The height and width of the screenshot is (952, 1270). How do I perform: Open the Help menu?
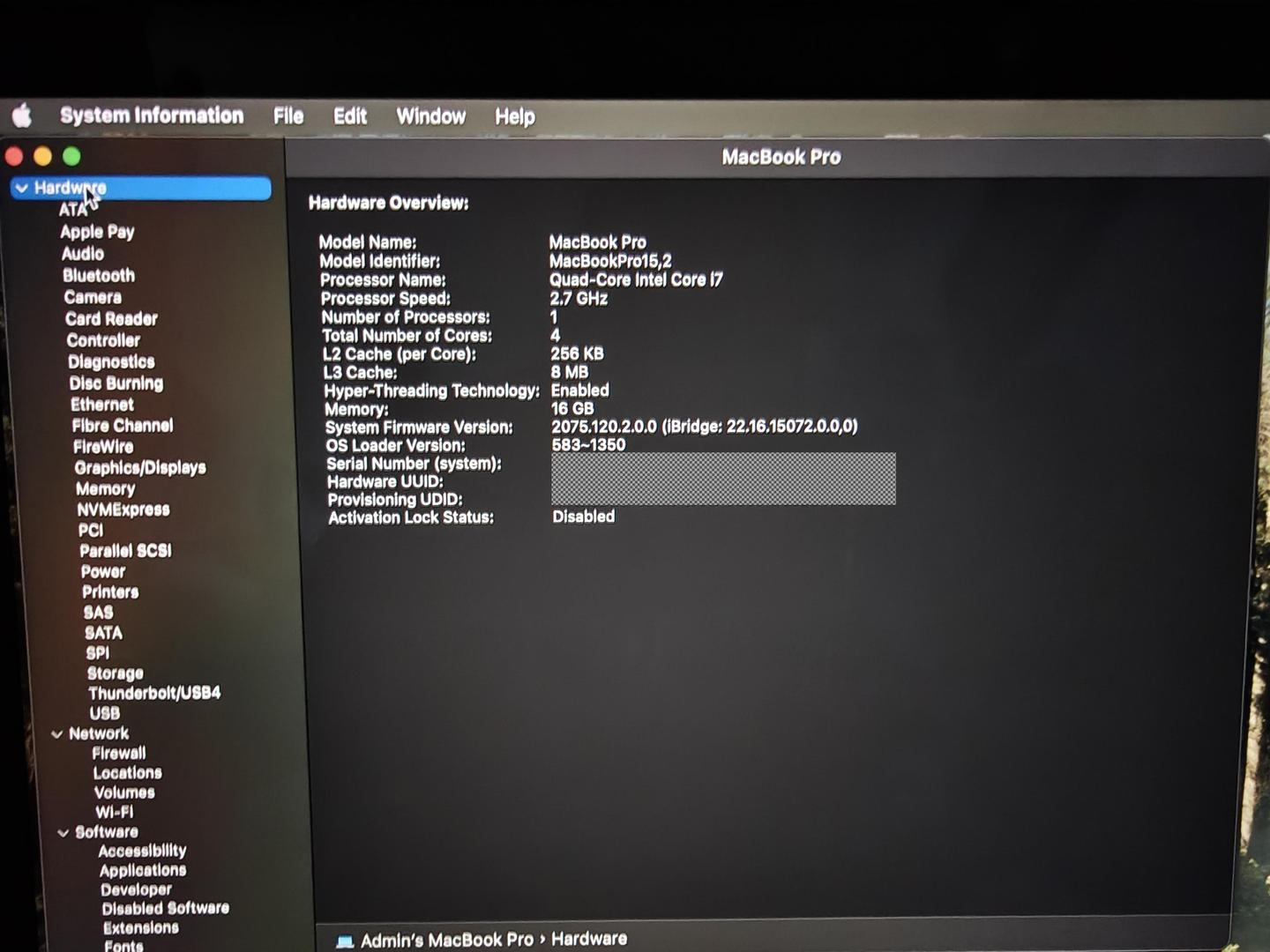514,116
